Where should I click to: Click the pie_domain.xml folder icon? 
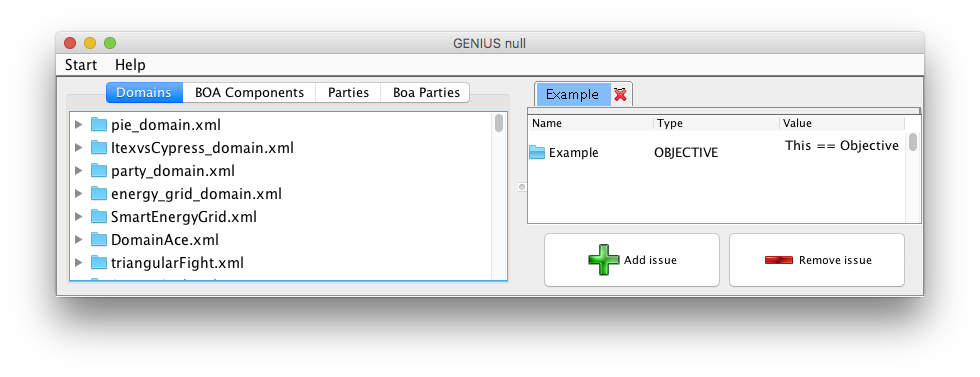(99, 124)
